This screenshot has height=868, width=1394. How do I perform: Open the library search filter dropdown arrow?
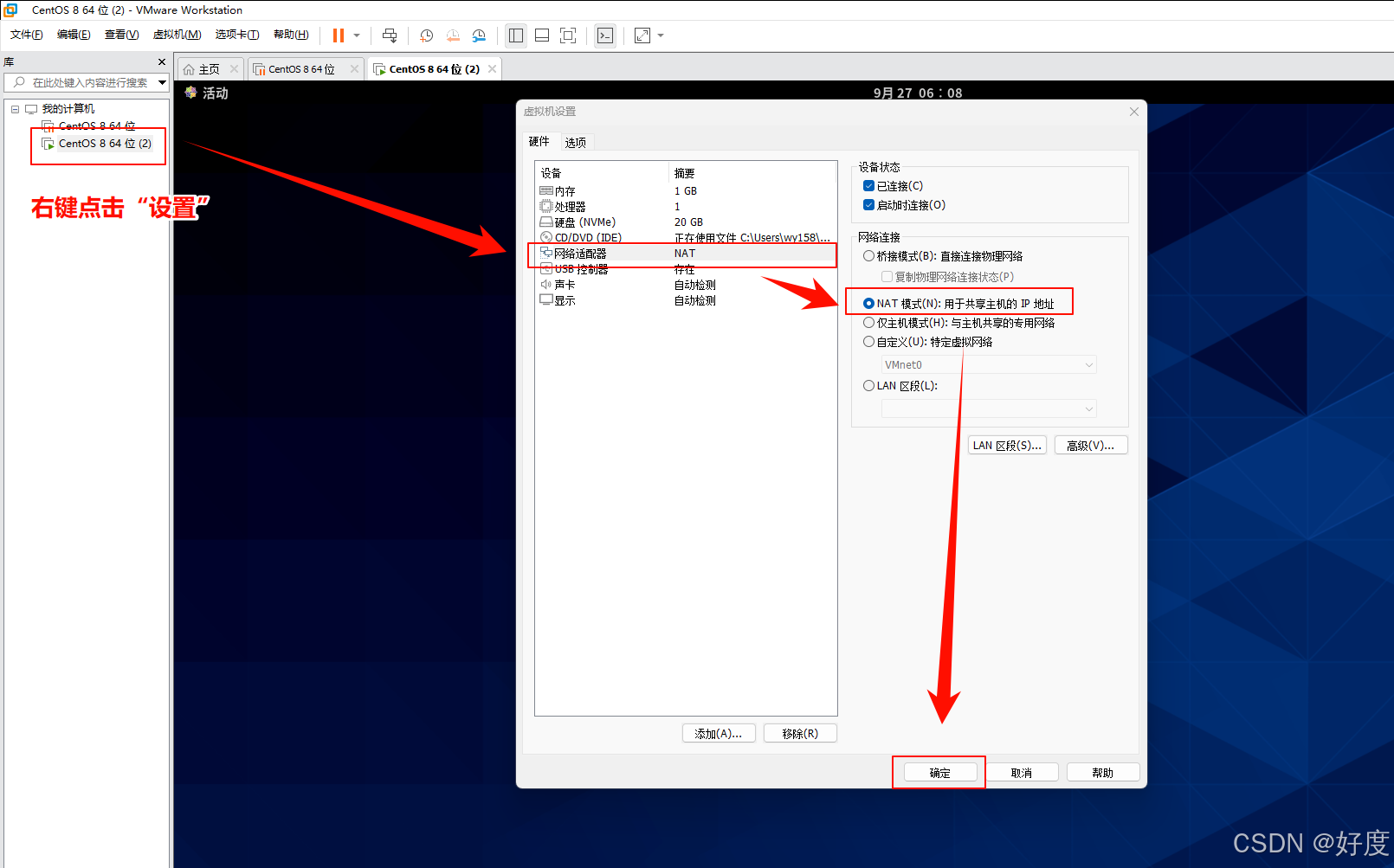pos(162,82)
